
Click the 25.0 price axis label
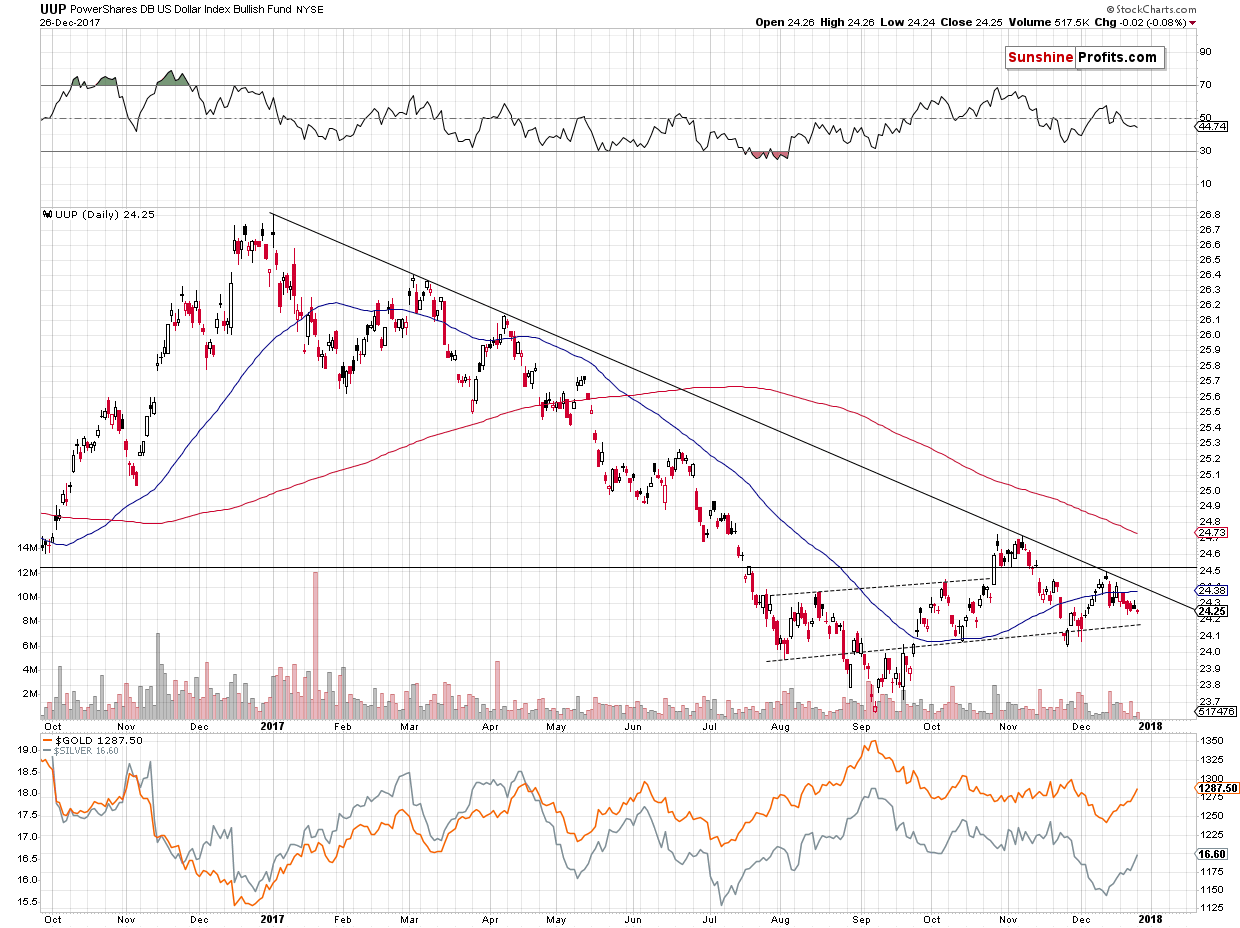(1208, 491)
